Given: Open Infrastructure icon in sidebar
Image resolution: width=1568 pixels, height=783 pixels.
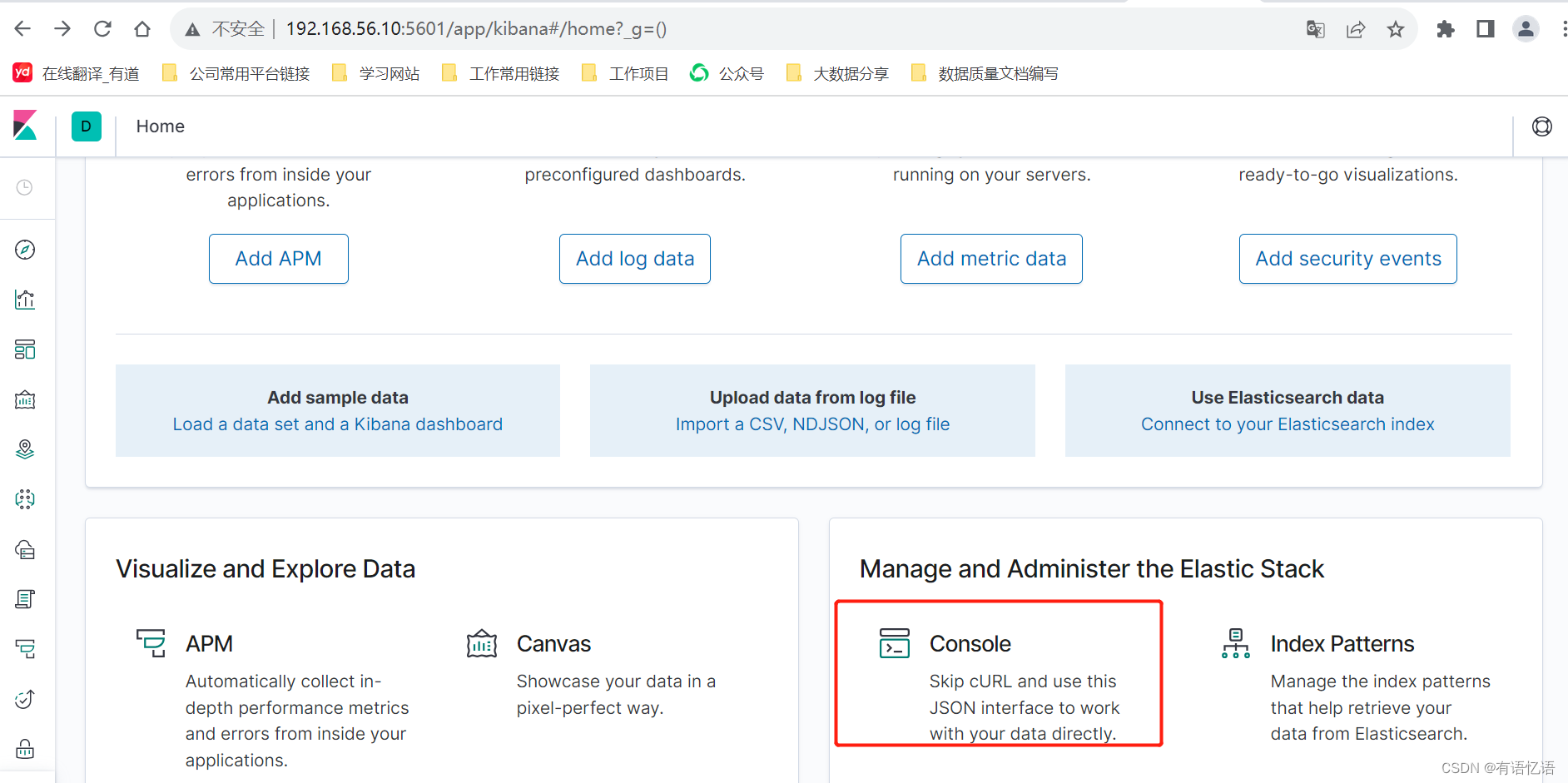Looking at the screenshot, I should click(x=25, y=549).
